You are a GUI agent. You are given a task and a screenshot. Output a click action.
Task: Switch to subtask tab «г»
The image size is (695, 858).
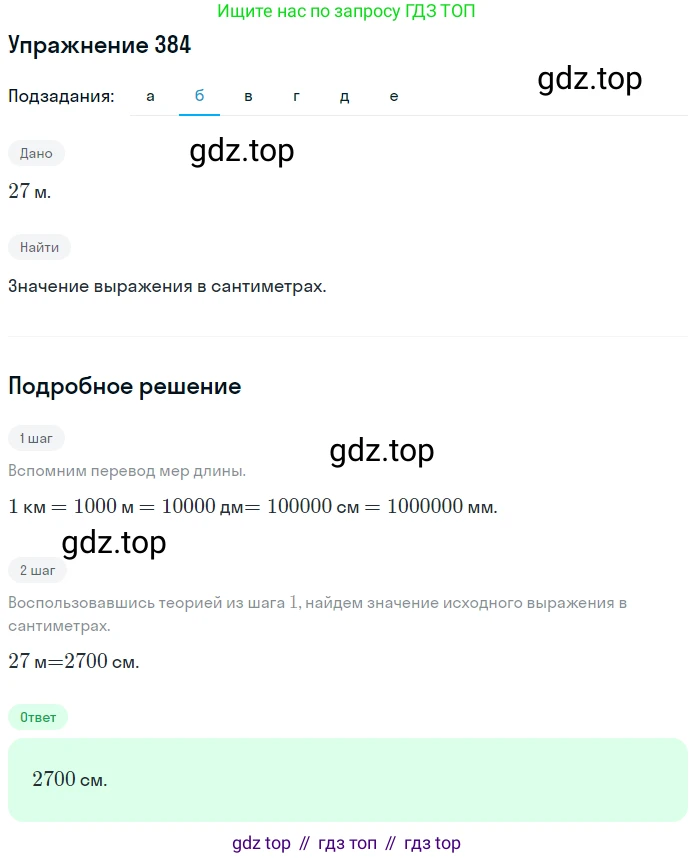click(x=296, y=96)
